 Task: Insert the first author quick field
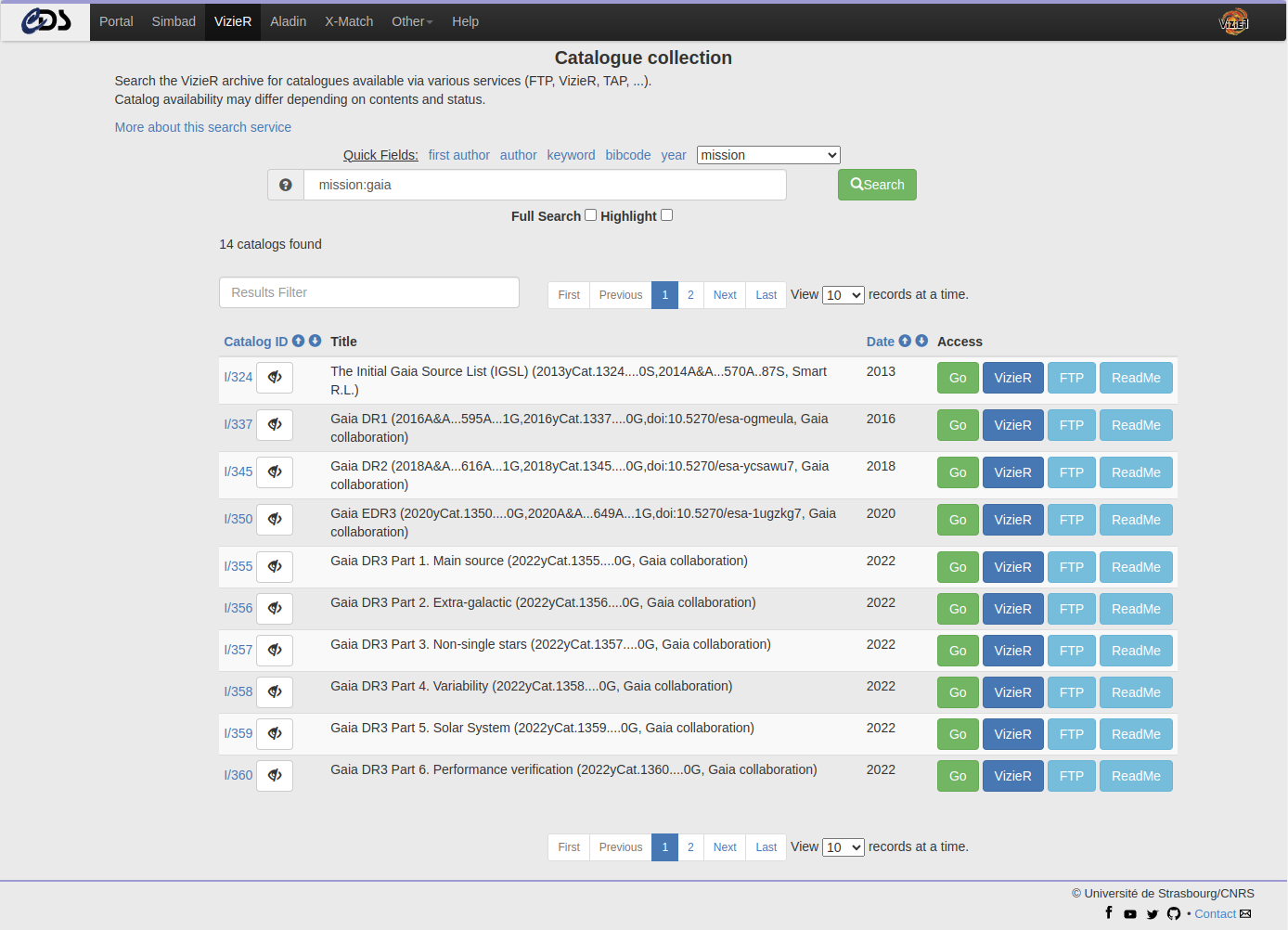(x=459, y=155)
